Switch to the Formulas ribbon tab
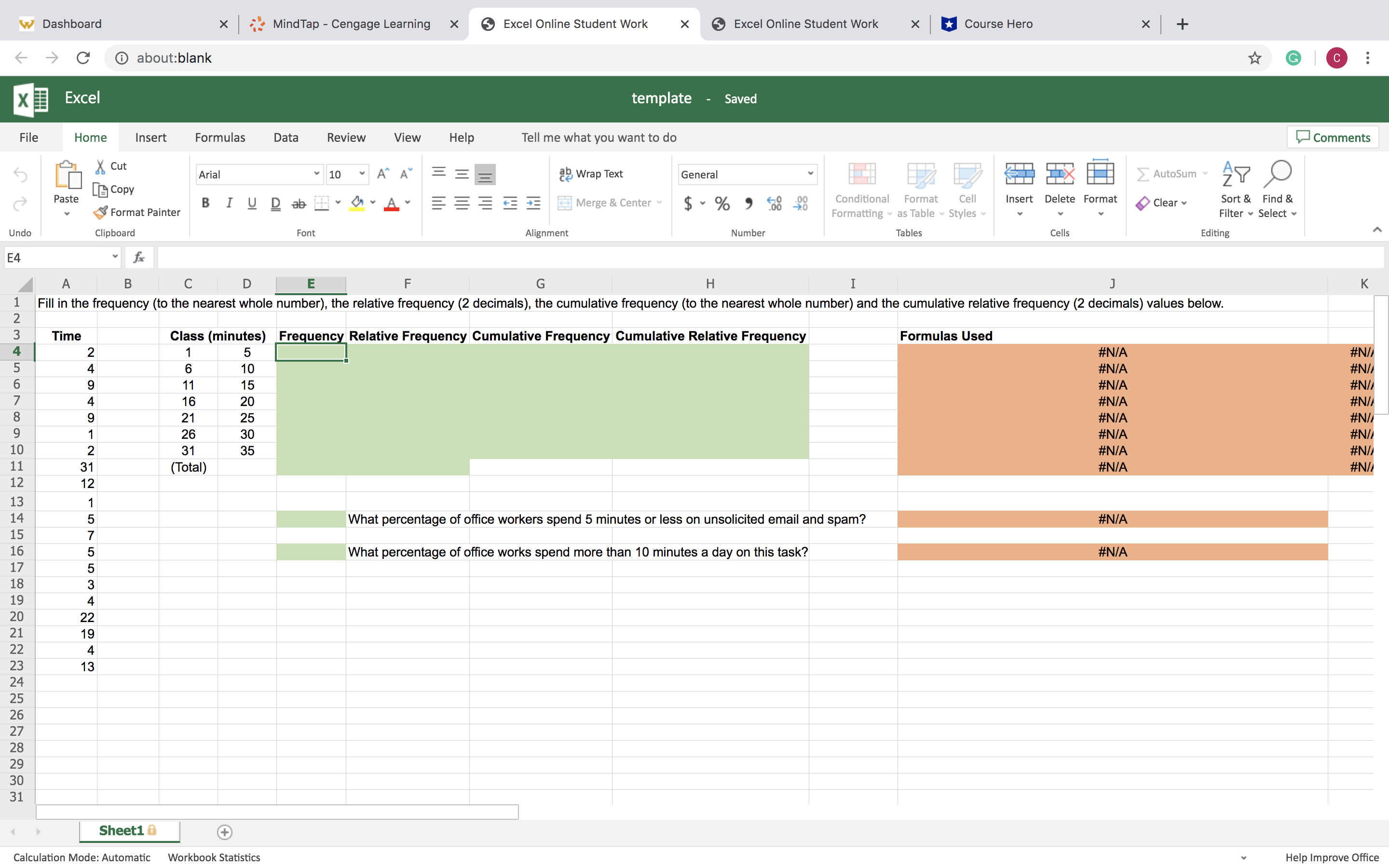 click(220, 138)
